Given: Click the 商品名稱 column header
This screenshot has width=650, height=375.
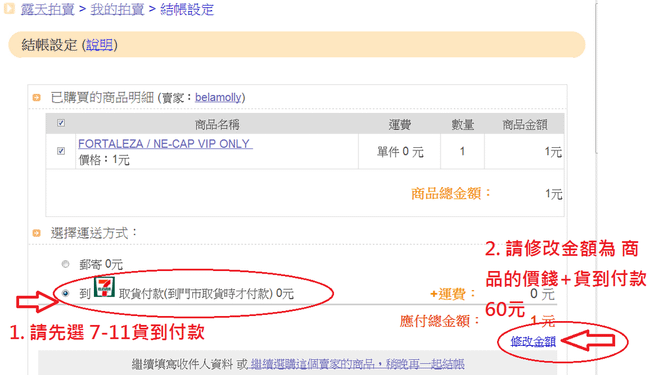Looking at the screenshot, I should click(217, 124).
